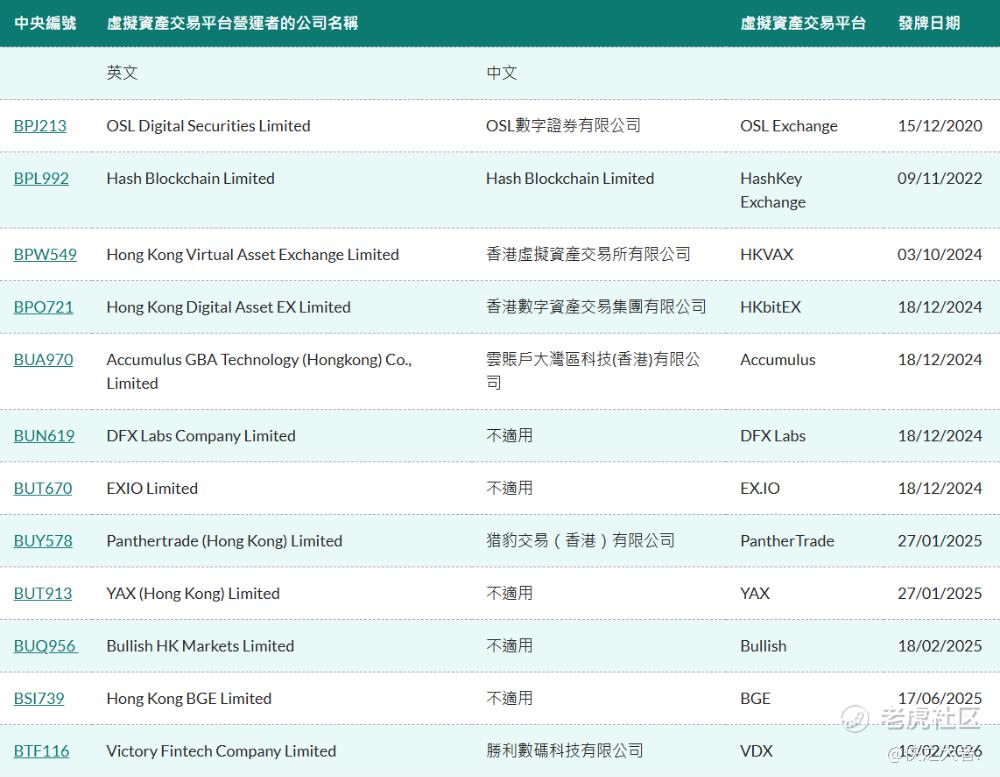Select 香港虛擬資產交易所有限公司 Chinese name
The image size is (1000, 777).
tap(588, 255)
